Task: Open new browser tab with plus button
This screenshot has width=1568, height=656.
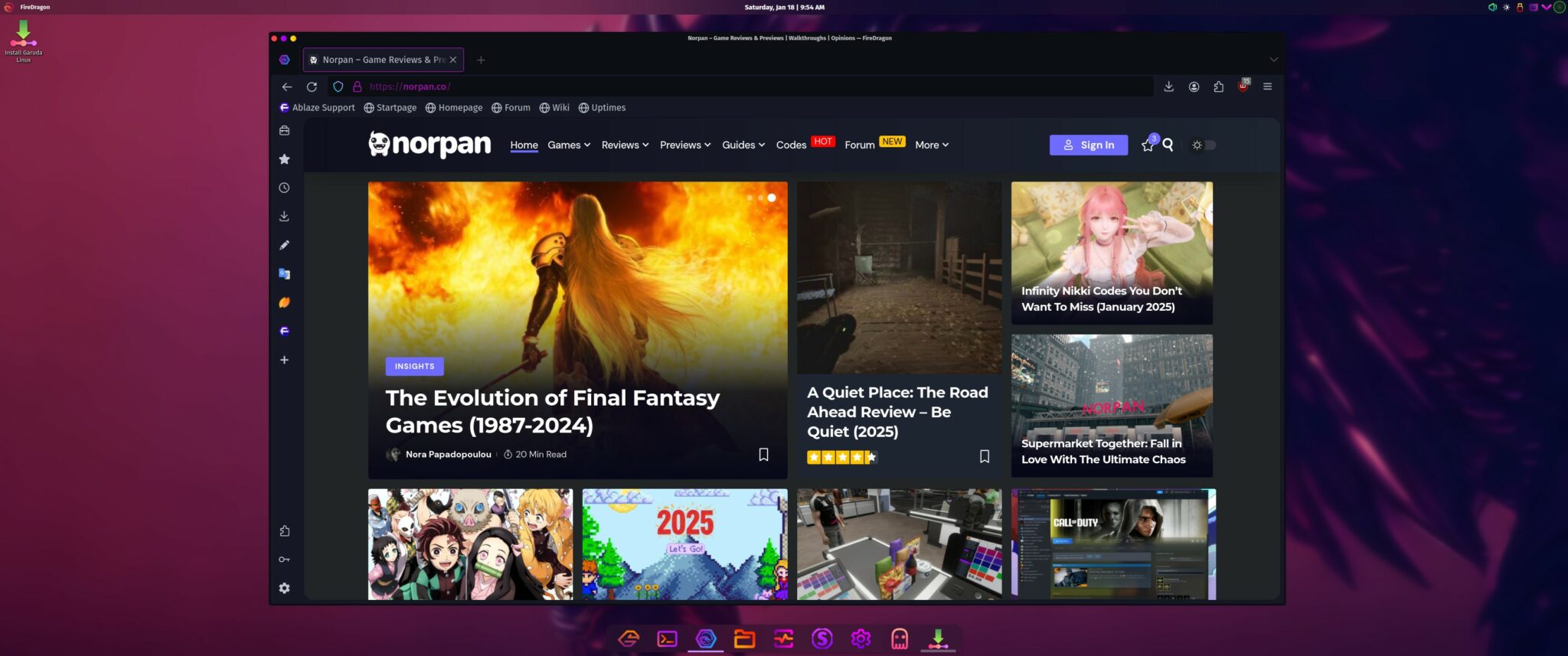Action: (481, 60)
